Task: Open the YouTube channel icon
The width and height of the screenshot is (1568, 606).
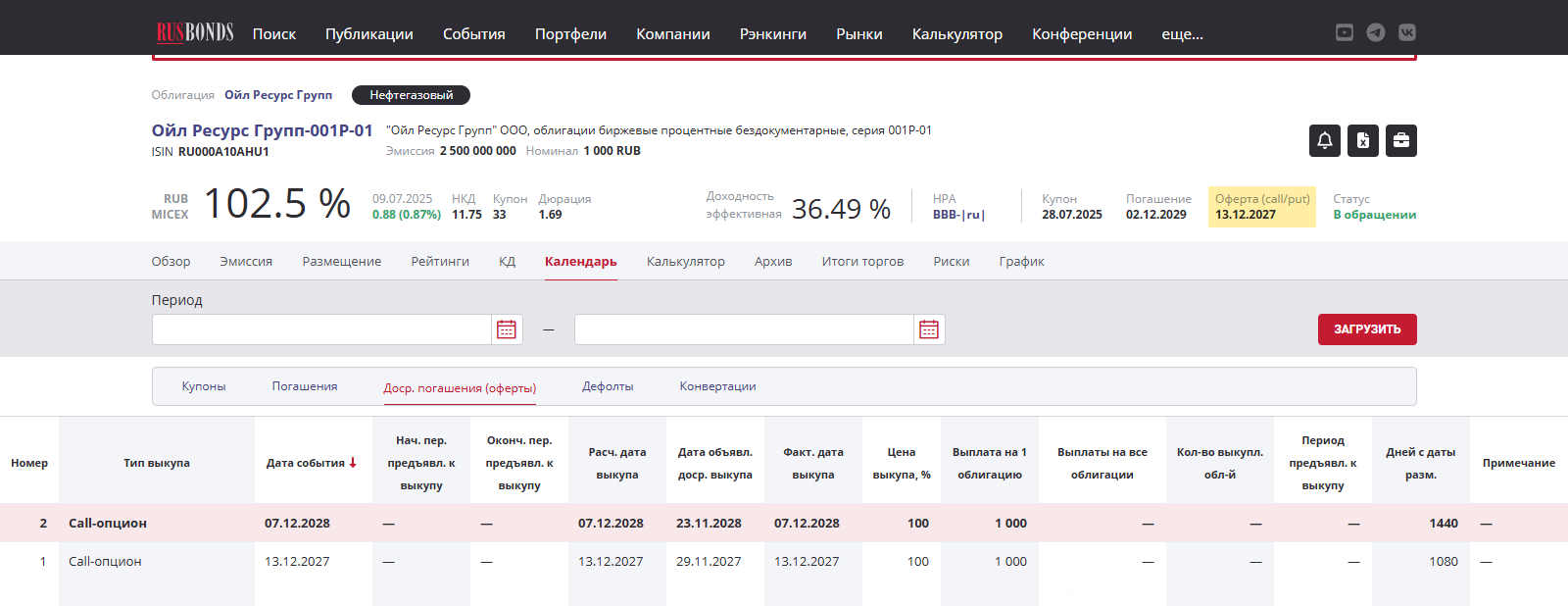Action: 1345,32
